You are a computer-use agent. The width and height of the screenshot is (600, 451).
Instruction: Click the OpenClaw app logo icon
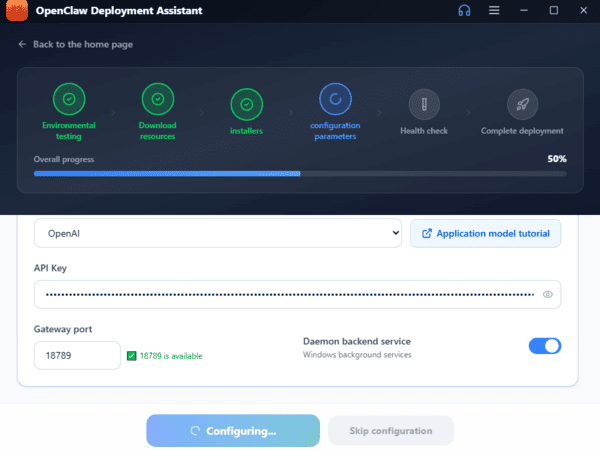click(x=17, y=11)
